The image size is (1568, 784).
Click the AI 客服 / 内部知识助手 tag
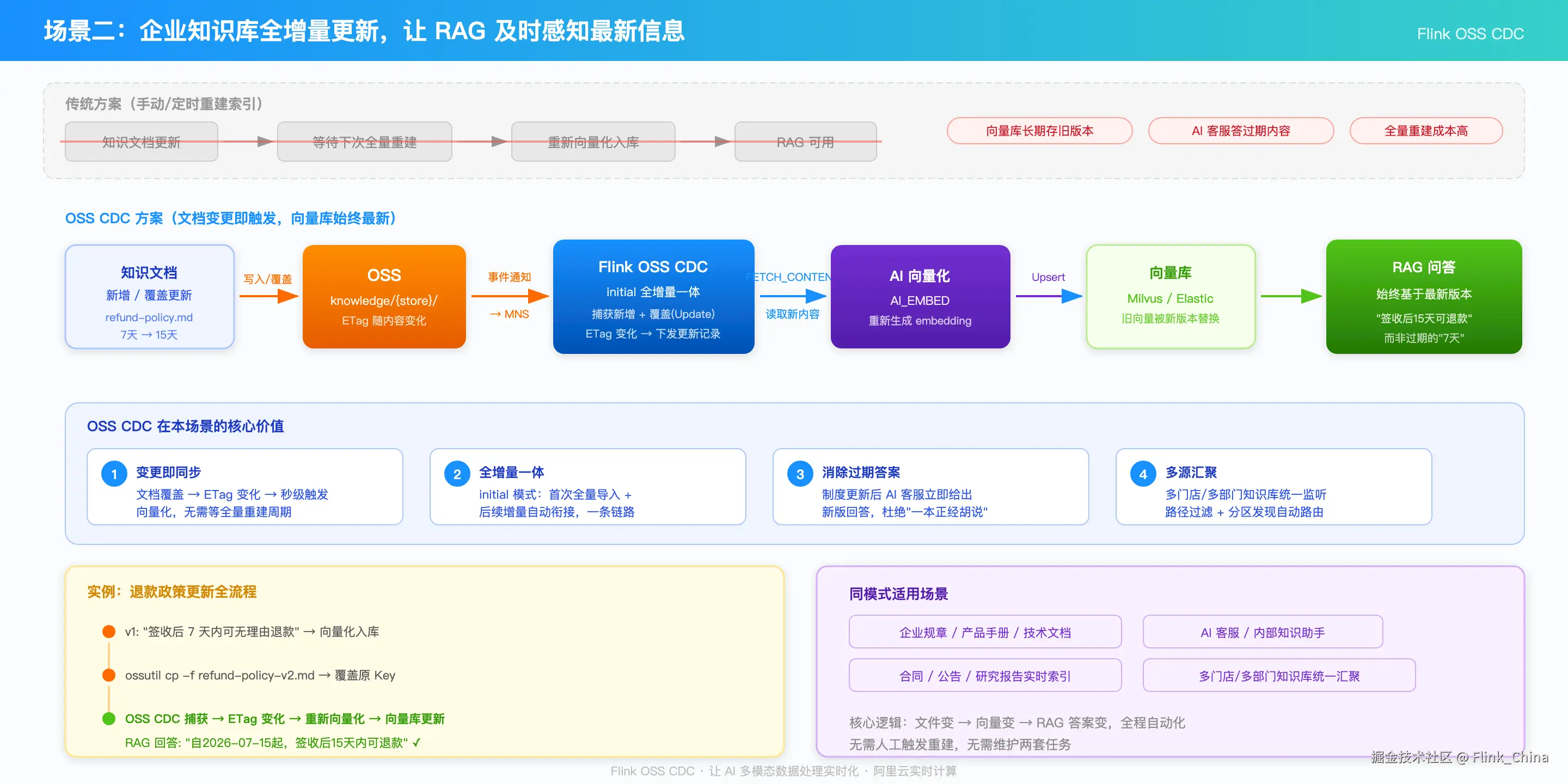click(1263, 632)
